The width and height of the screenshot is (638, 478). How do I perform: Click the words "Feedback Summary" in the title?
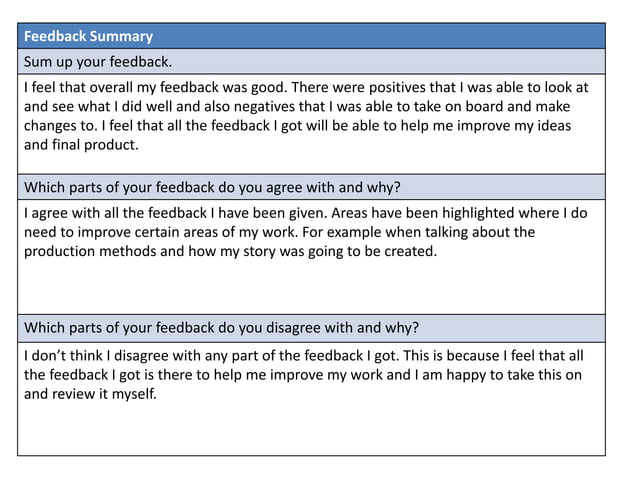[88, 36]
